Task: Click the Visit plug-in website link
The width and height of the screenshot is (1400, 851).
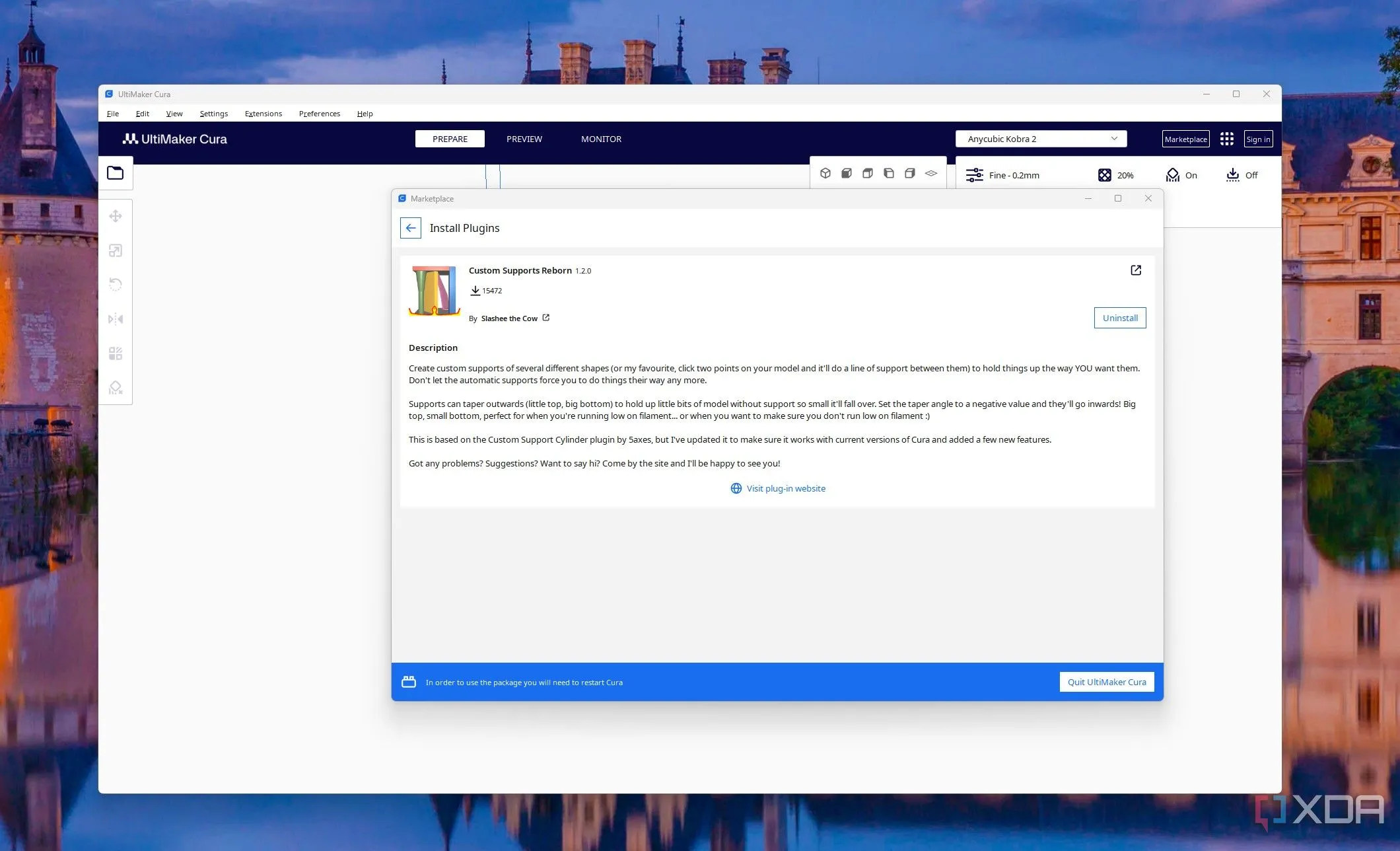Action: pyautogui.click(x=778, y=488)
